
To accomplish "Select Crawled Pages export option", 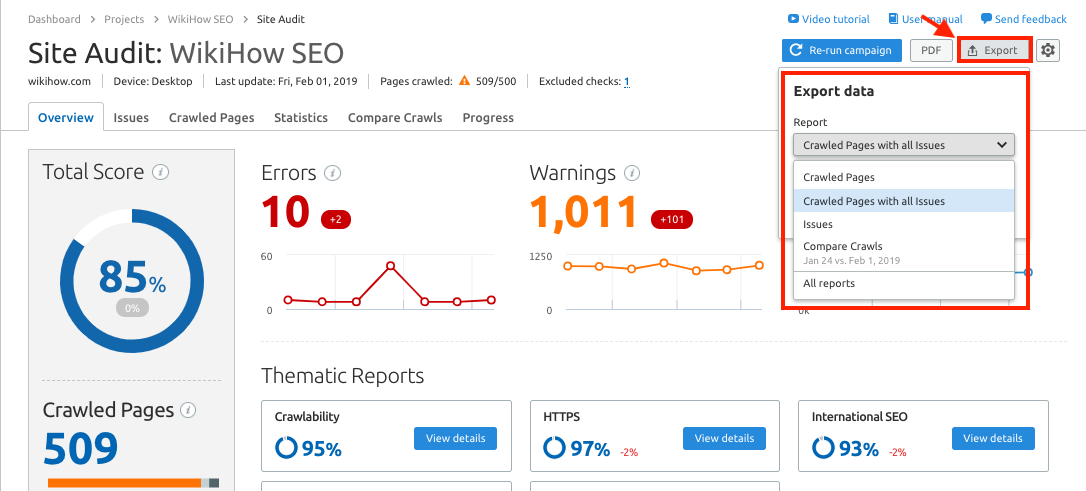I will [904, 177].
